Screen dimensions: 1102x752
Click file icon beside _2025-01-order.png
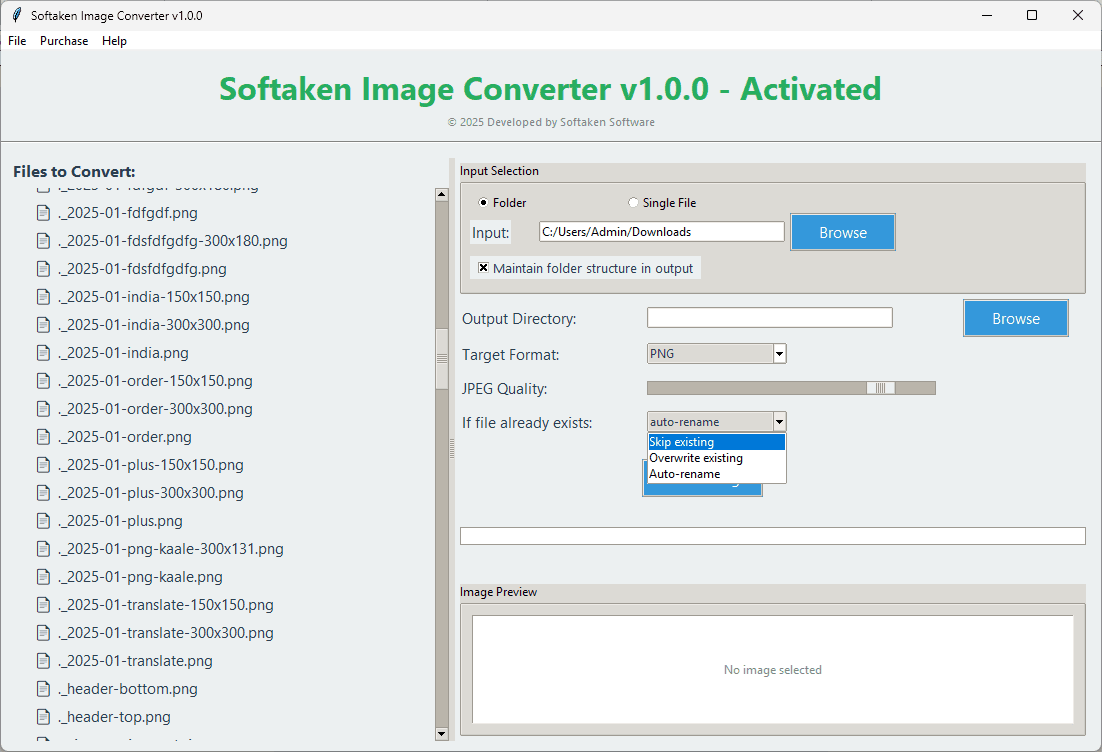click(x=44, y=437)
